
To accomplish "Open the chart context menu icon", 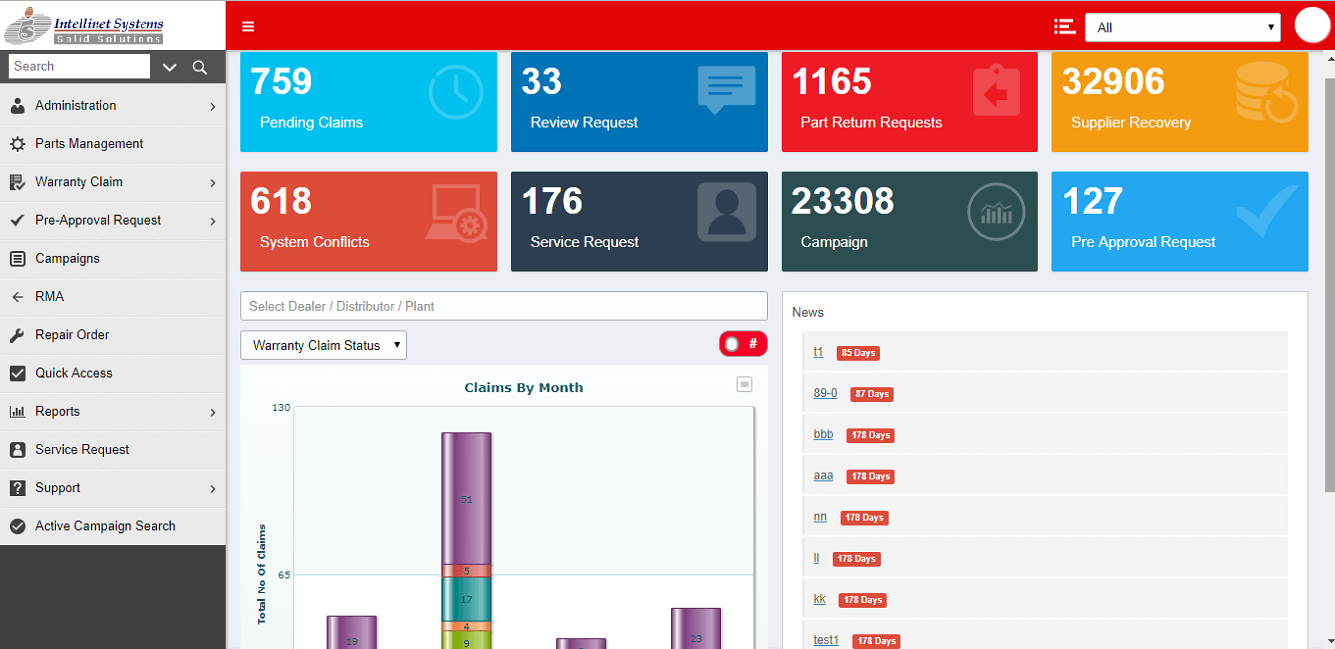I will [744, 384].
